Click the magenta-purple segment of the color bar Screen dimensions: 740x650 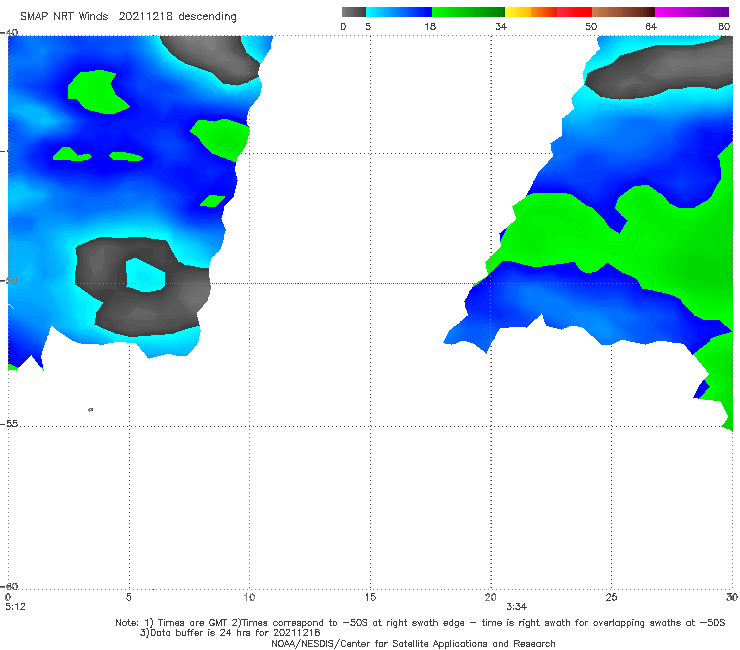coord(692,12)
